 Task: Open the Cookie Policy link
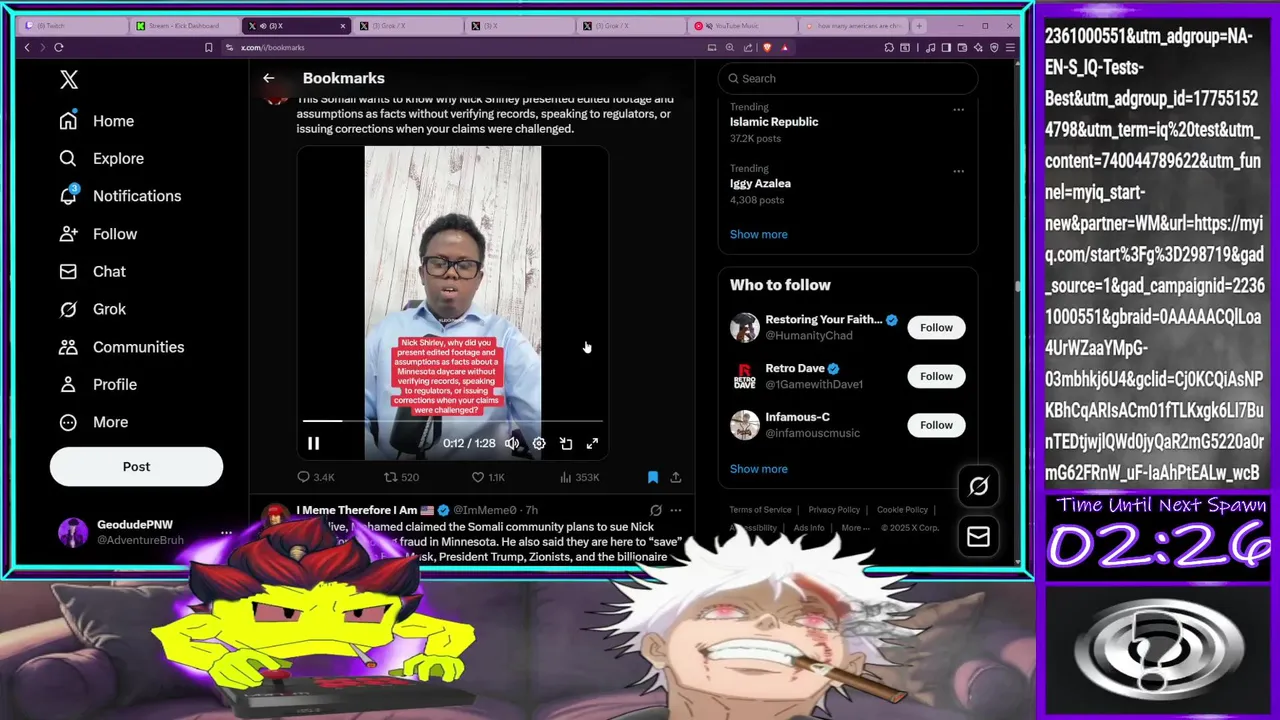coord(902,510)
